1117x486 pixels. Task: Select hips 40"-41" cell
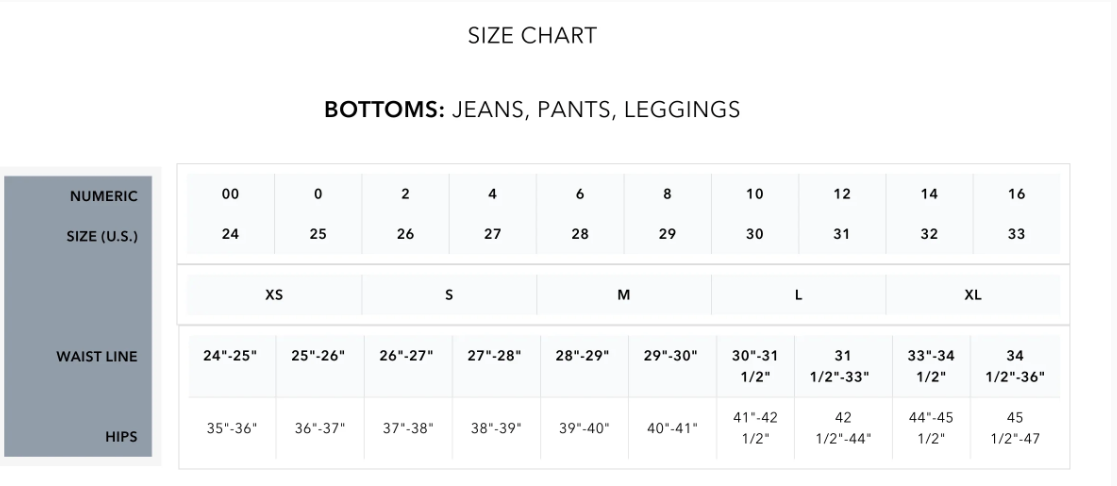click(x=672, y=428)
